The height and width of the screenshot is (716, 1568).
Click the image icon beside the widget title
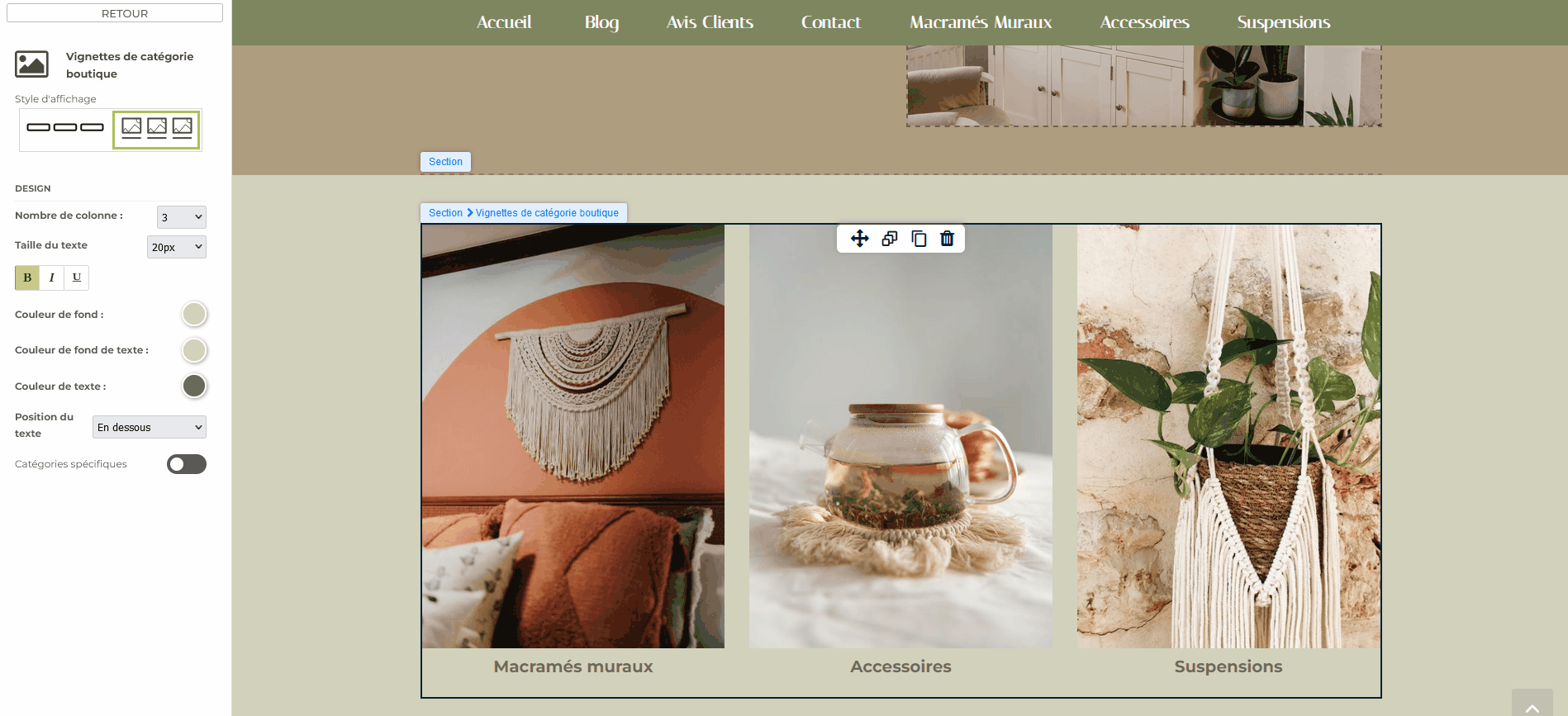[x=32, y=64]
